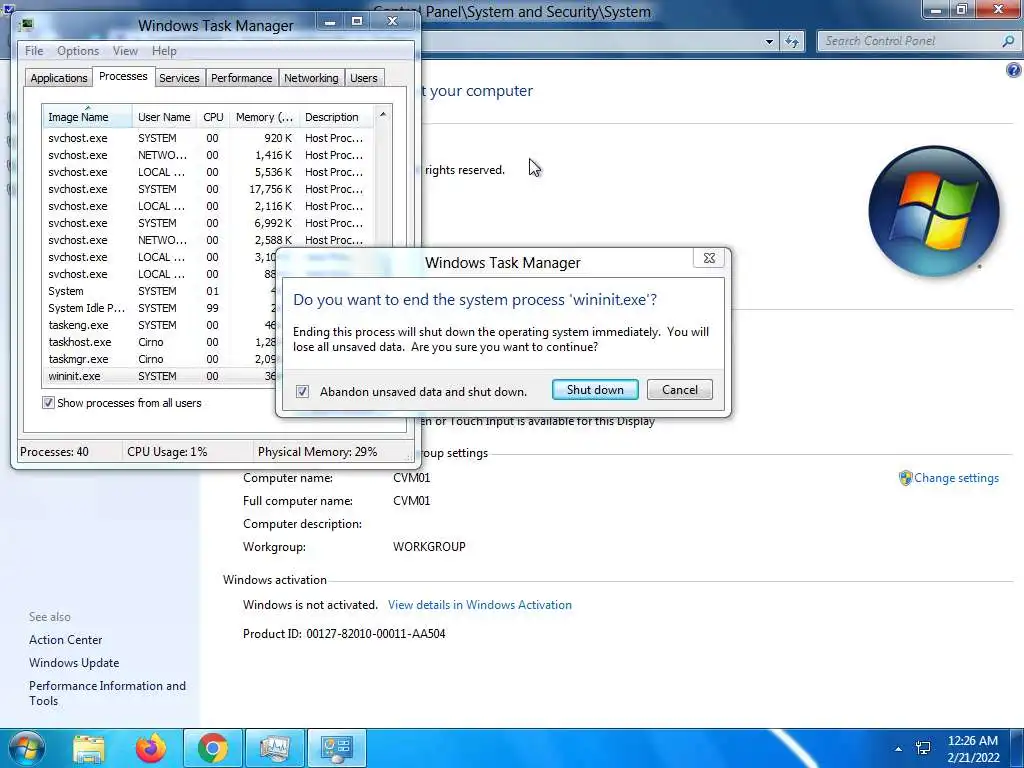Click the Shut down button in dialog
The image size is (1024, 768).
[595, 390]
